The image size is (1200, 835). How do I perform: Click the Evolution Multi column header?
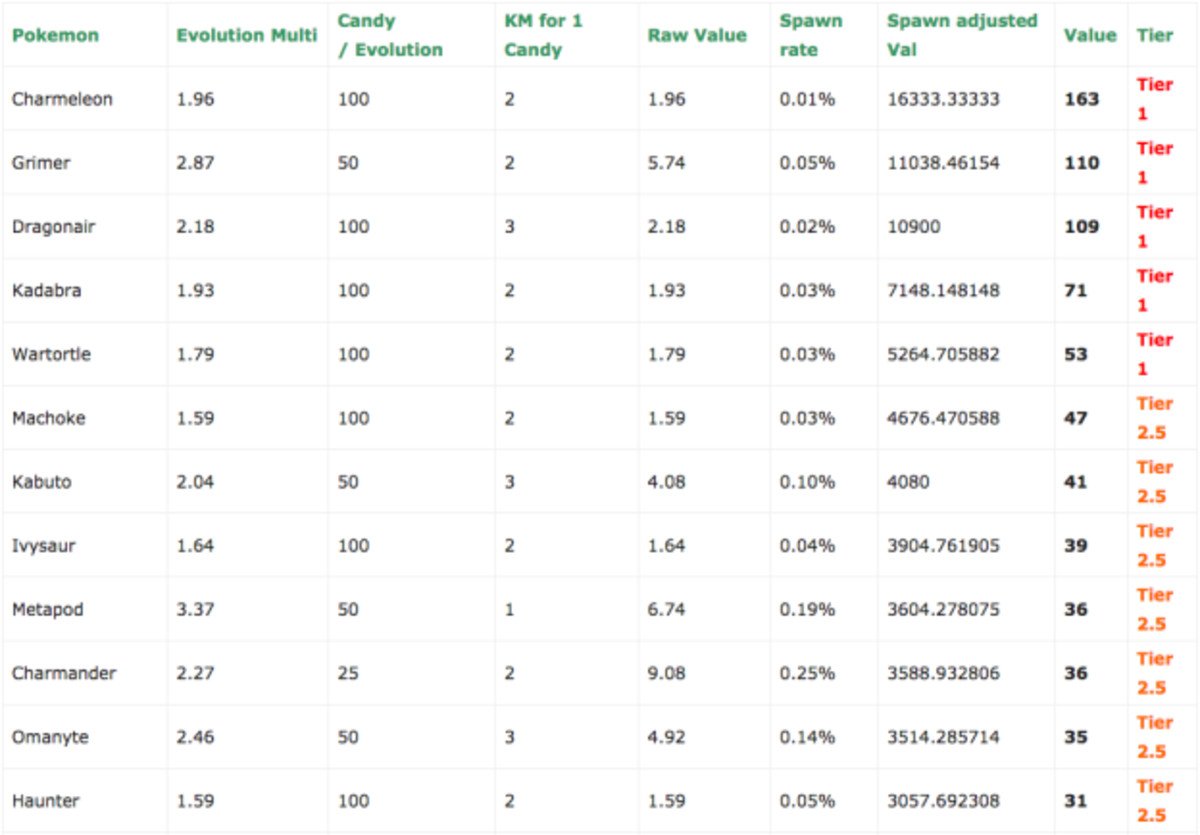[247, 35]
